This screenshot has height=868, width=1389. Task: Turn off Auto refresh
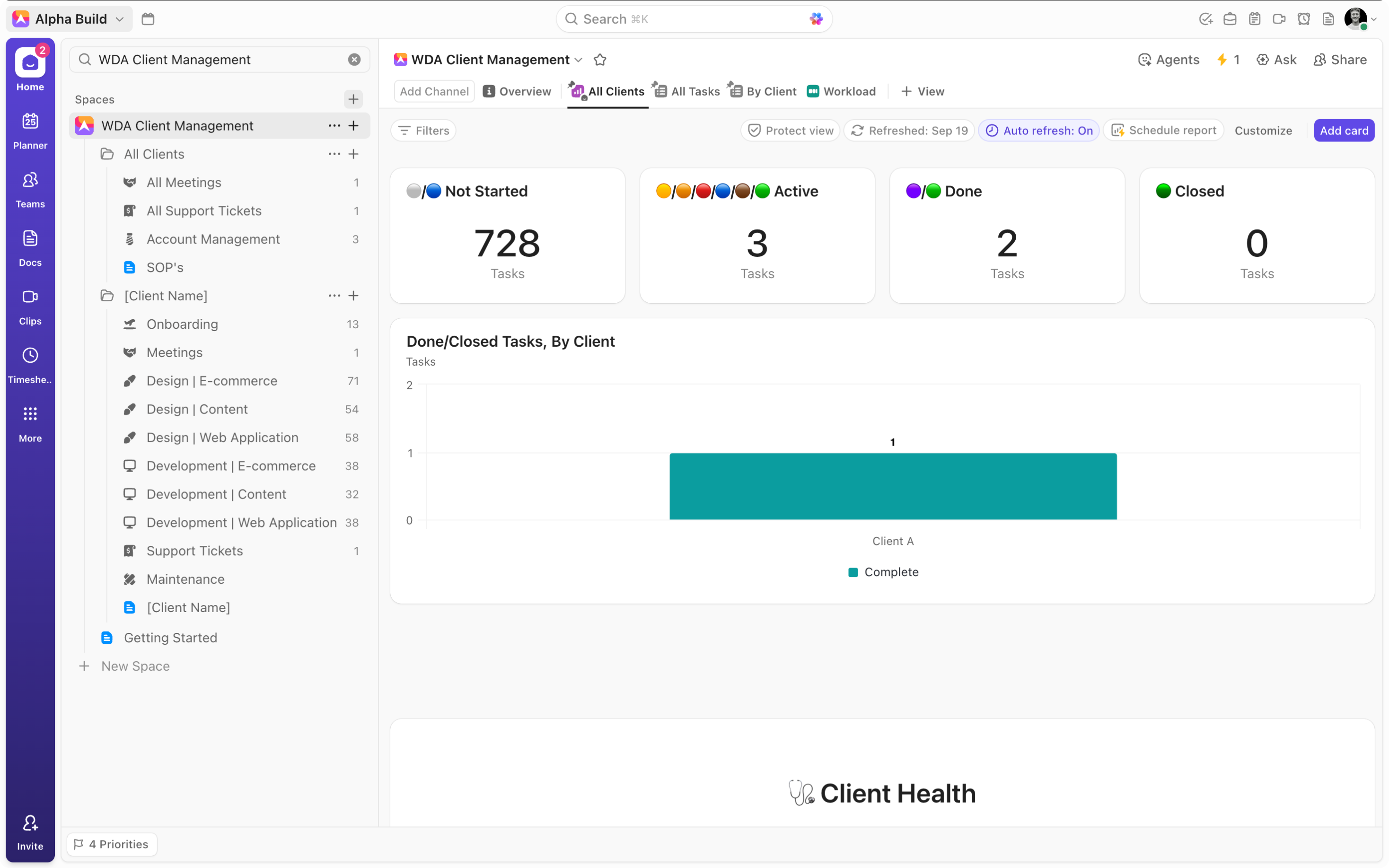(1039, 130)
